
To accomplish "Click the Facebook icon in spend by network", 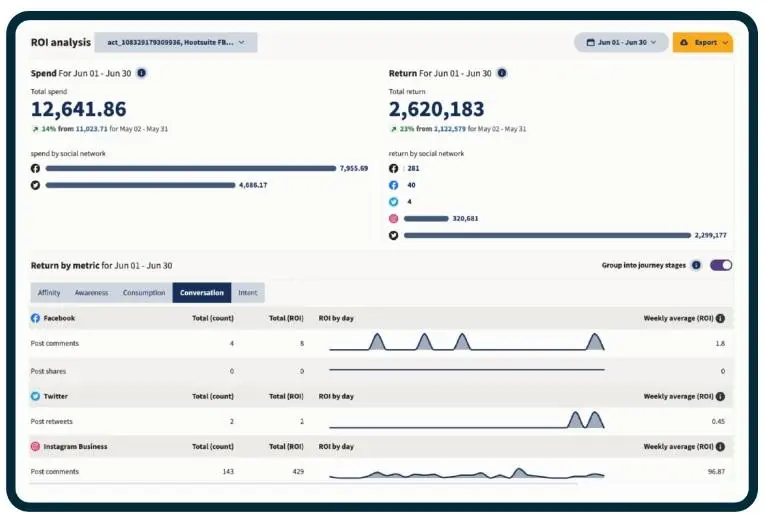I will pyautogui.click(x=36, y=168).
